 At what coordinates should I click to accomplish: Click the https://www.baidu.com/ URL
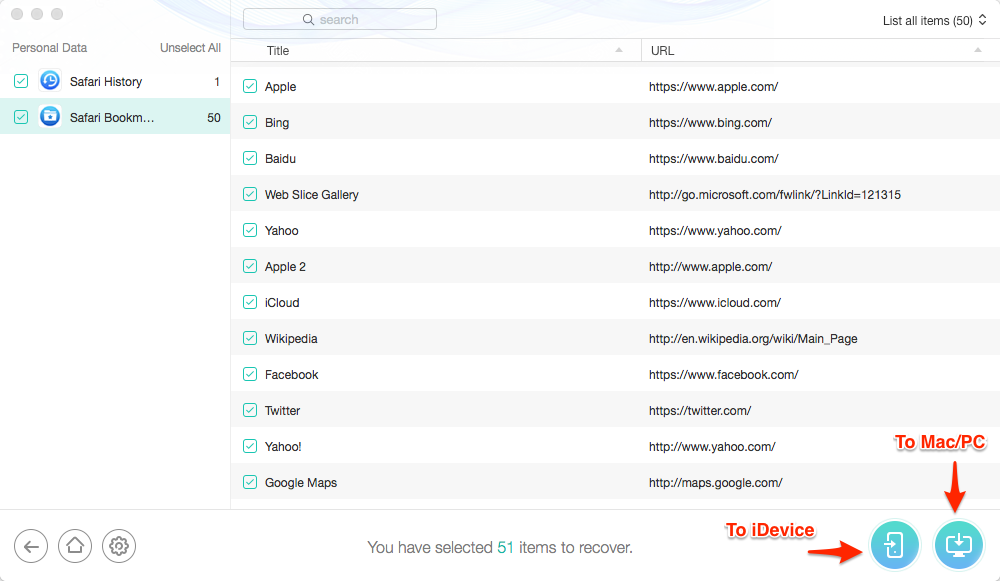[x=714, y=159]
